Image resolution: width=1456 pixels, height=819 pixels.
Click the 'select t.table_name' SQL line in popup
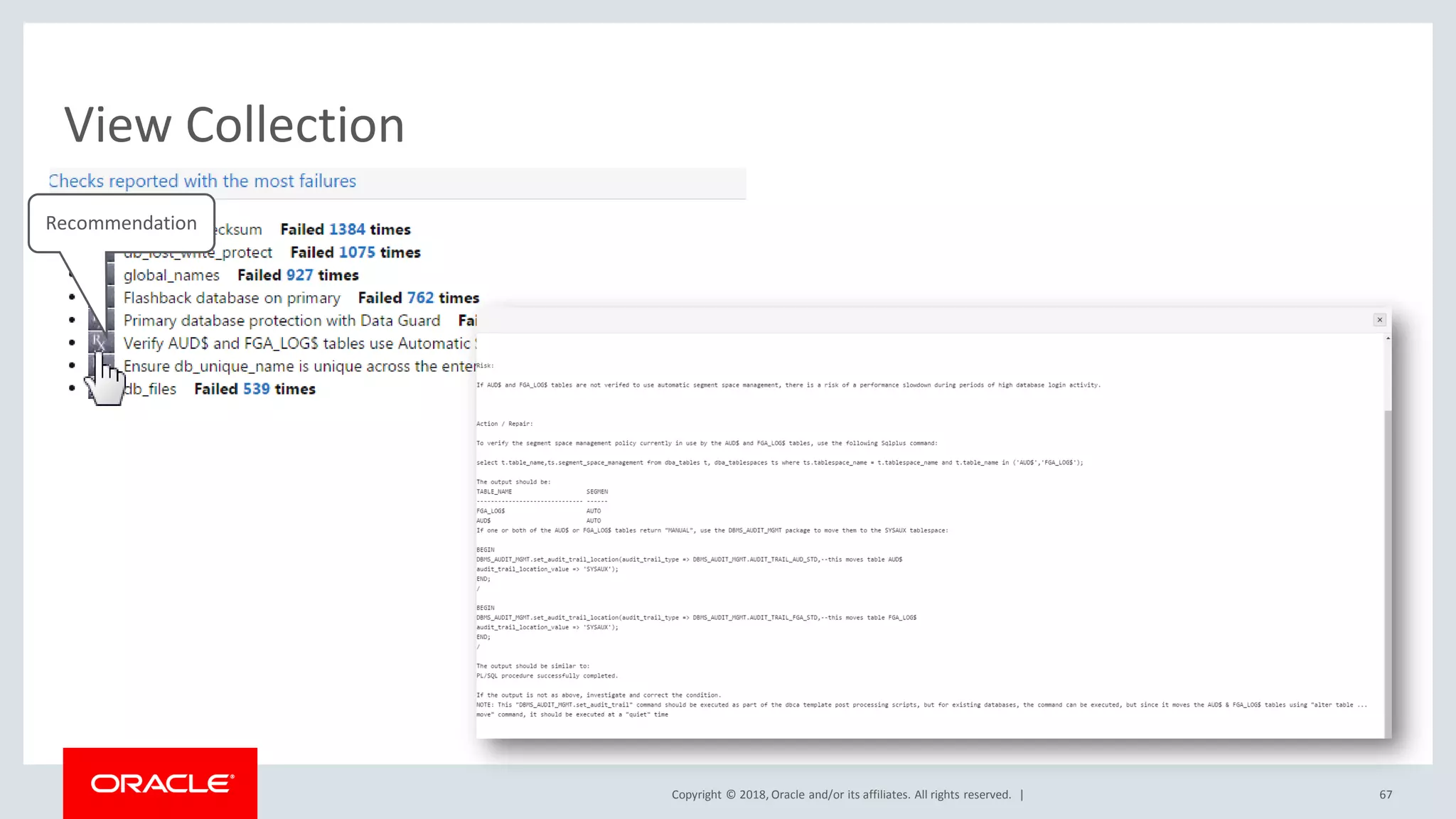[x=780, y=463]
